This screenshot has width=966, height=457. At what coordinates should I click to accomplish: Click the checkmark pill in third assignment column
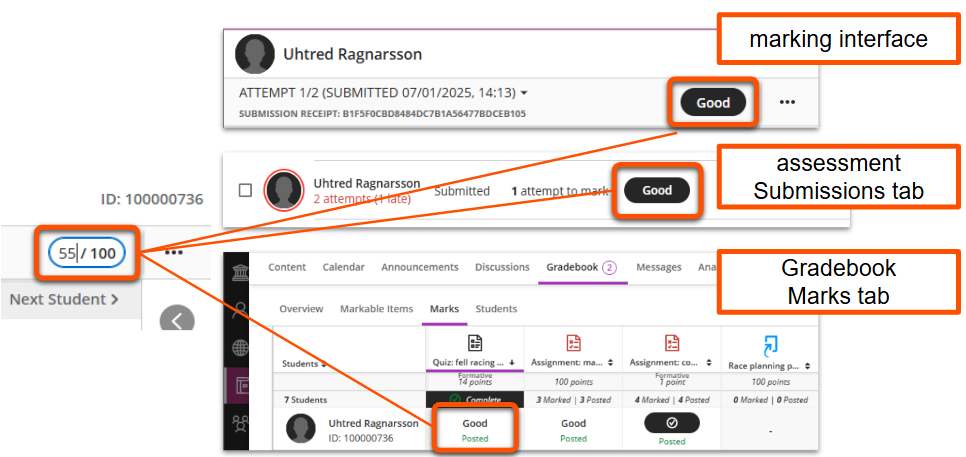(x=671, y=422)
